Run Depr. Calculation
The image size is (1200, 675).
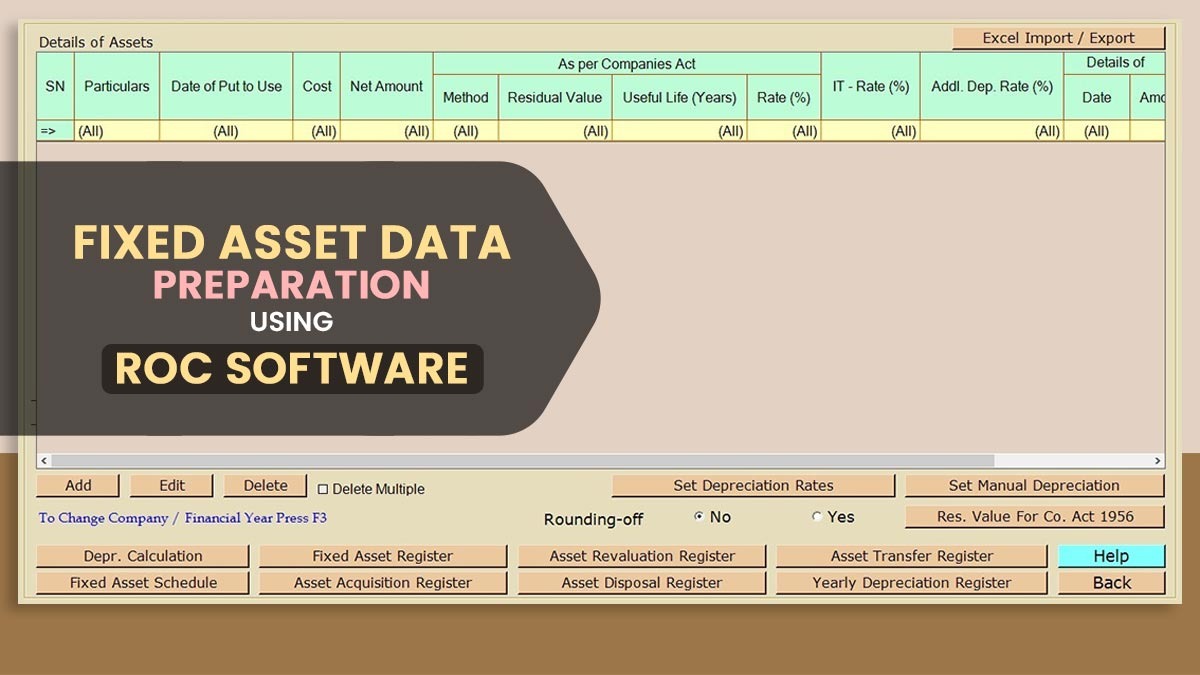click(142, 556)
